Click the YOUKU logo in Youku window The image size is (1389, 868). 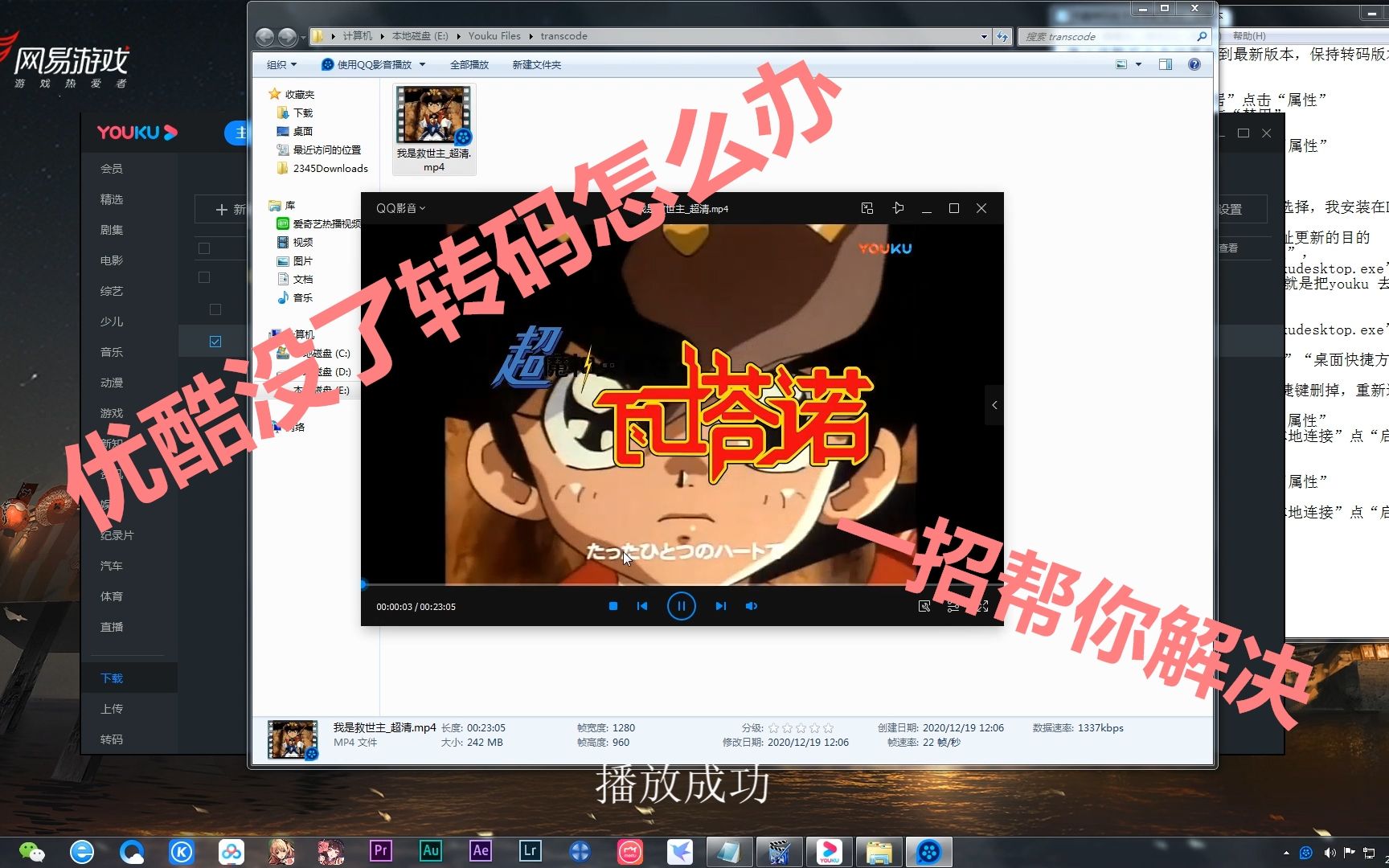[137, 133]
